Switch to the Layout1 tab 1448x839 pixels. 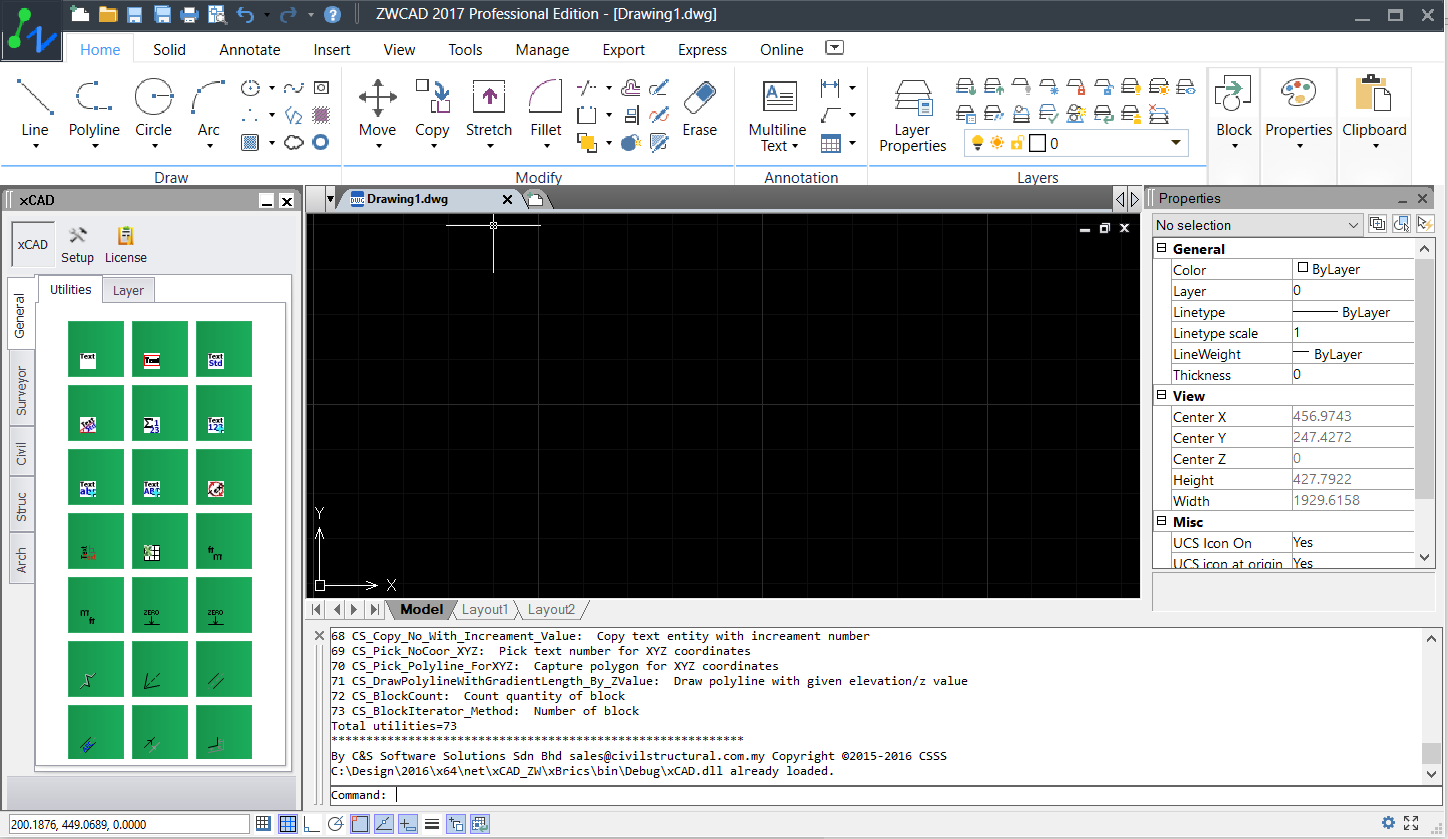[x=485, y=609]
